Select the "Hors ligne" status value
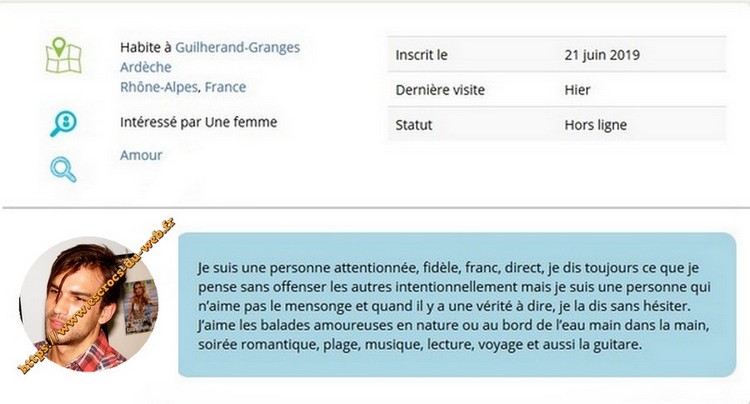This screenshot has width=750, height=404. (x=594, y=125)
